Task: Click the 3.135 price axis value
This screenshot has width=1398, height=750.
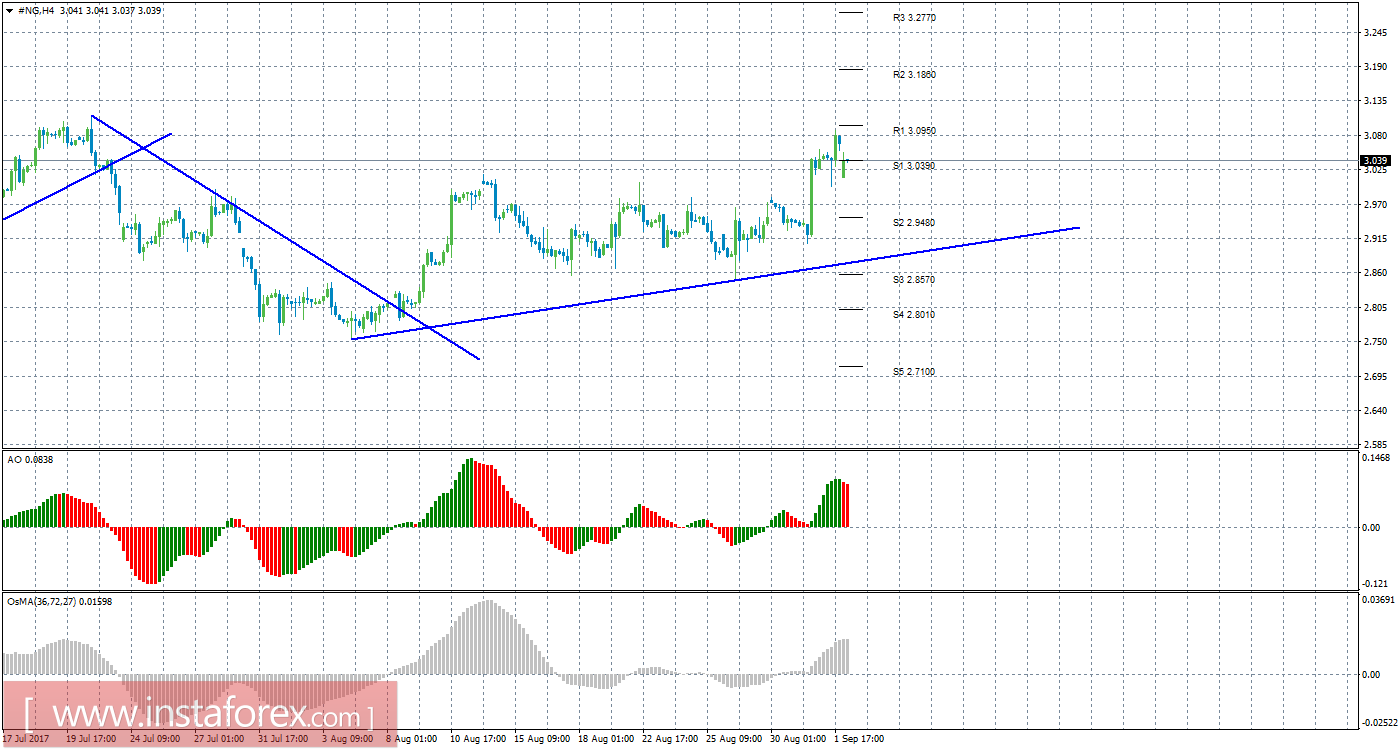Action: point(1374,101)
